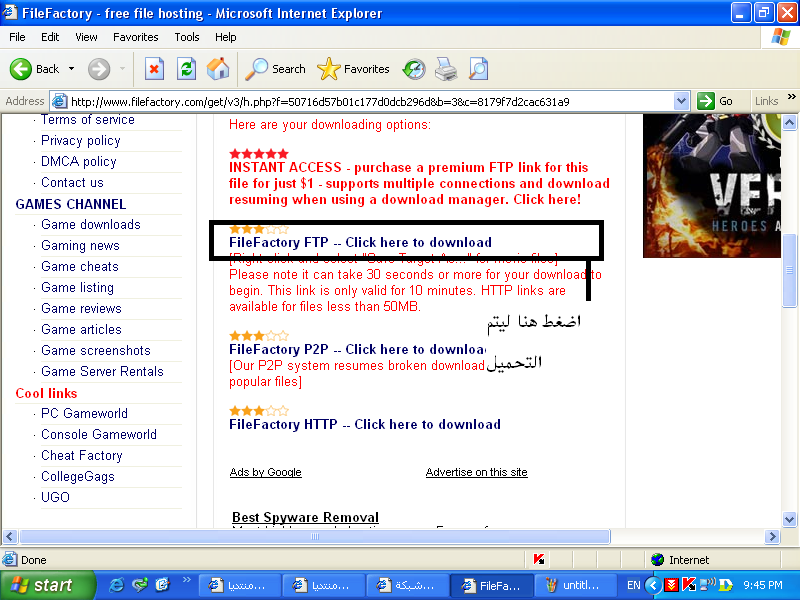Open the Gaming news link

(80, 245)
